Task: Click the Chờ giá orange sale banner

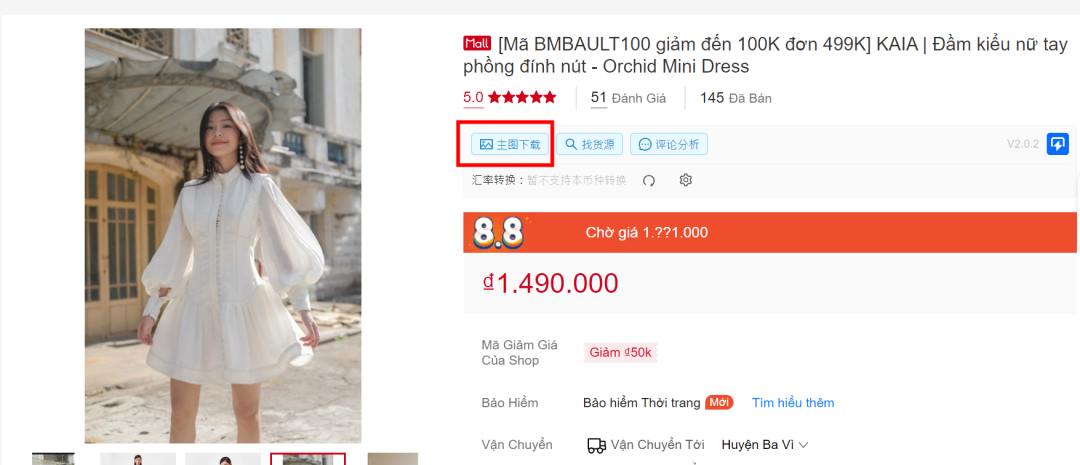Action: click(769, 233)
